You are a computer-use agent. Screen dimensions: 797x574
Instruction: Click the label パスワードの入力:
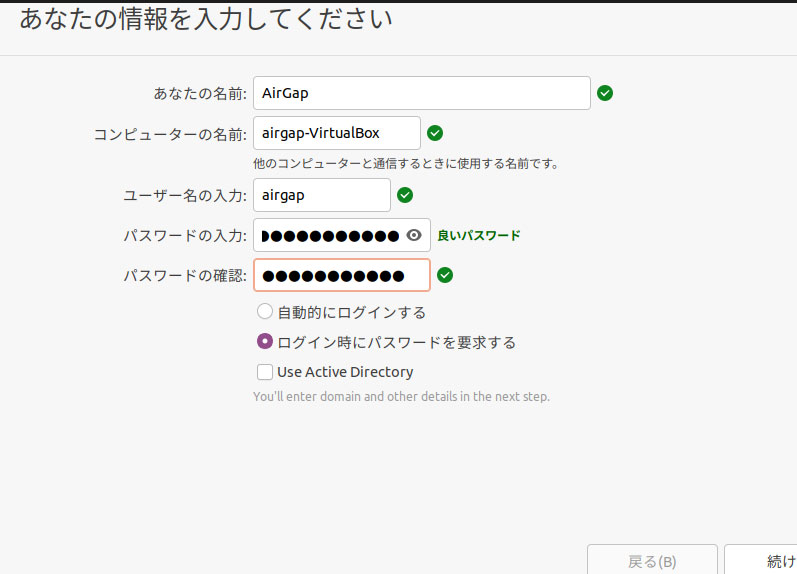[x=185, y=235]
